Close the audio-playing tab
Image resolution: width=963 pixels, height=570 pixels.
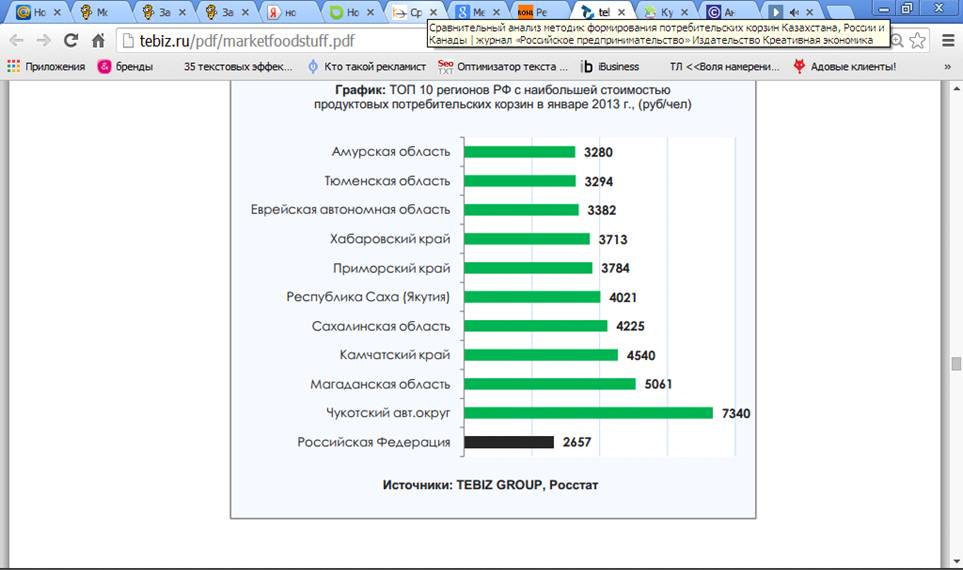(810, 12)
